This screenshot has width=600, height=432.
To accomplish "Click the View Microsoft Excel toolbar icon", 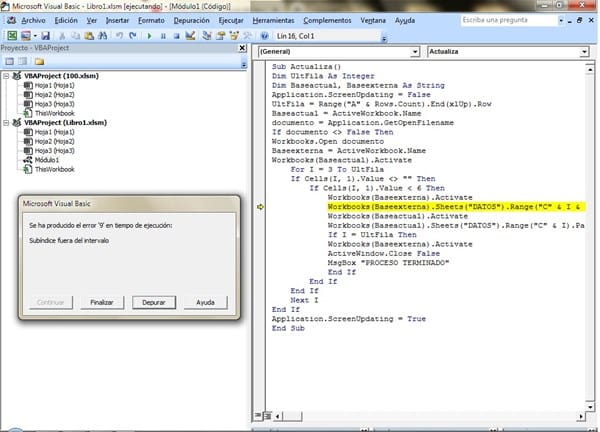I will click(11, 36).
